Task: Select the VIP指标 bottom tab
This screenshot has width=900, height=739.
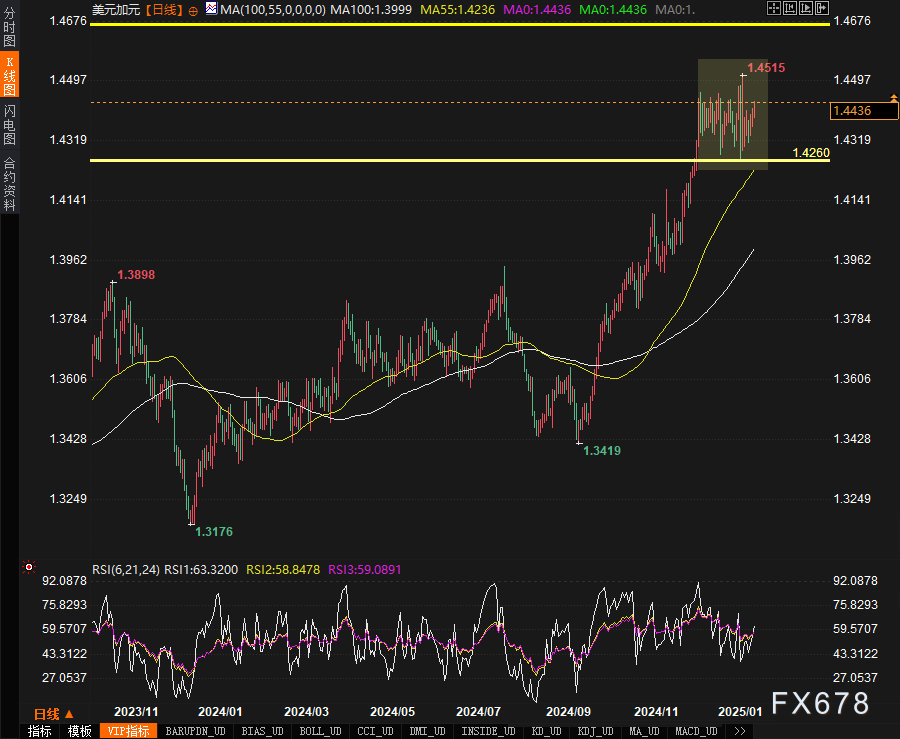Action: [x=129, y=731]
